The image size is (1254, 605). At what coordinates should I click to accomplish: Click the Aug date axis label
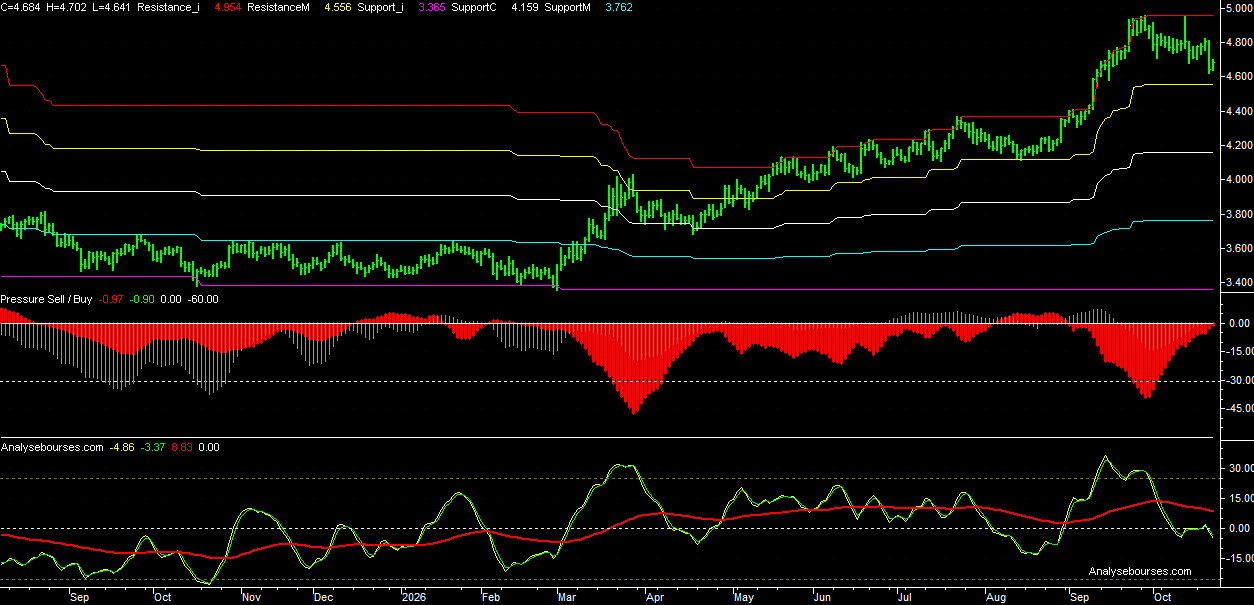click(x=995, y=597)
